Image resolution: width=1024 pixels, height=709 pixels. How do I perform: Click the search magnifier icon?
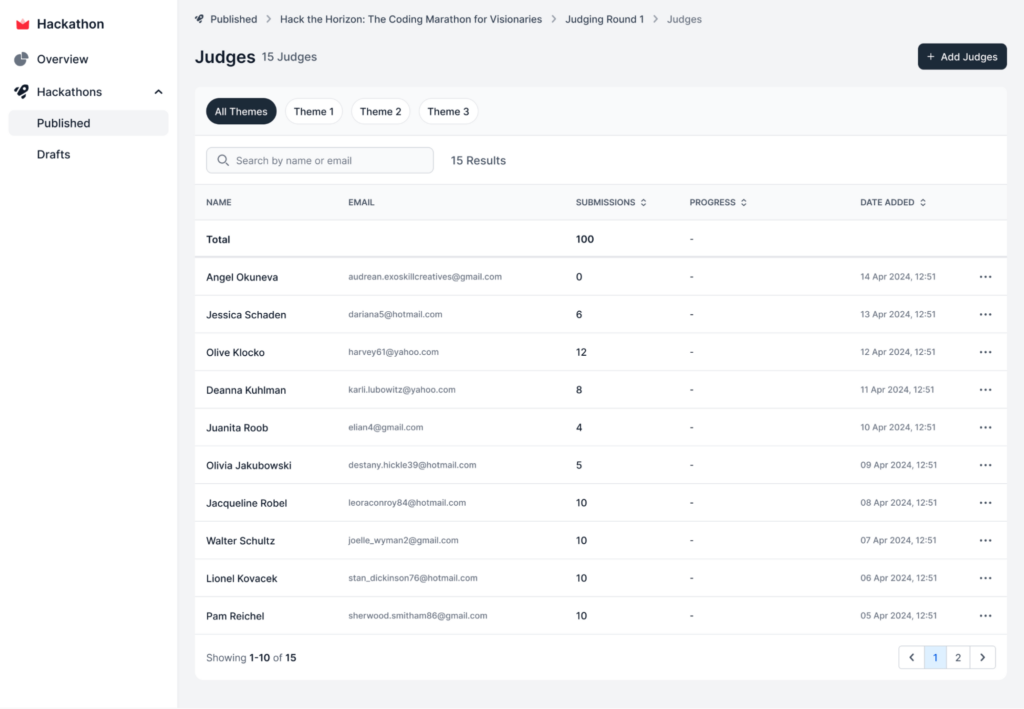pos(223,161)
